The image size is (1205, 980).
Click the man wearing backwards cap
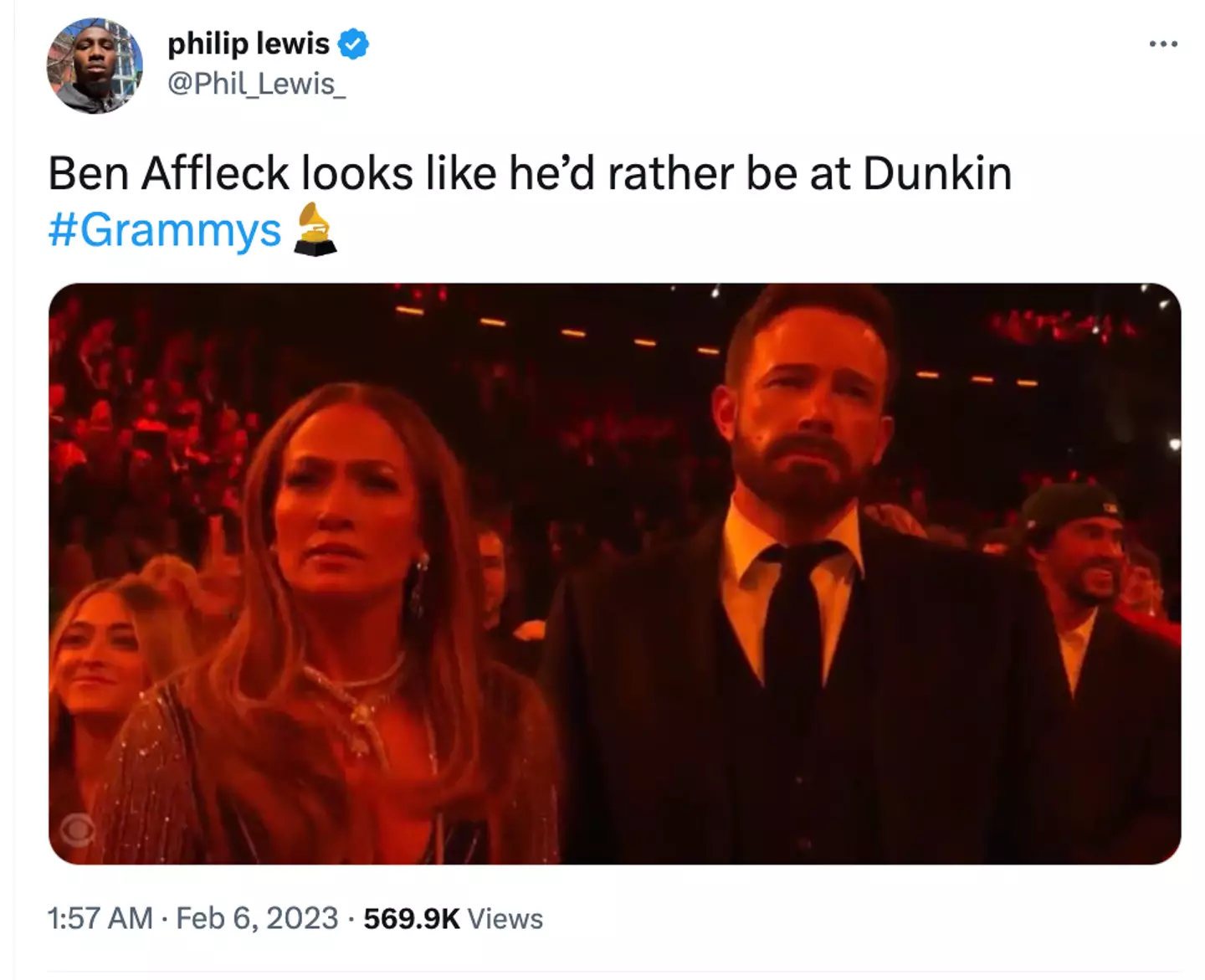click(1079, 552)
